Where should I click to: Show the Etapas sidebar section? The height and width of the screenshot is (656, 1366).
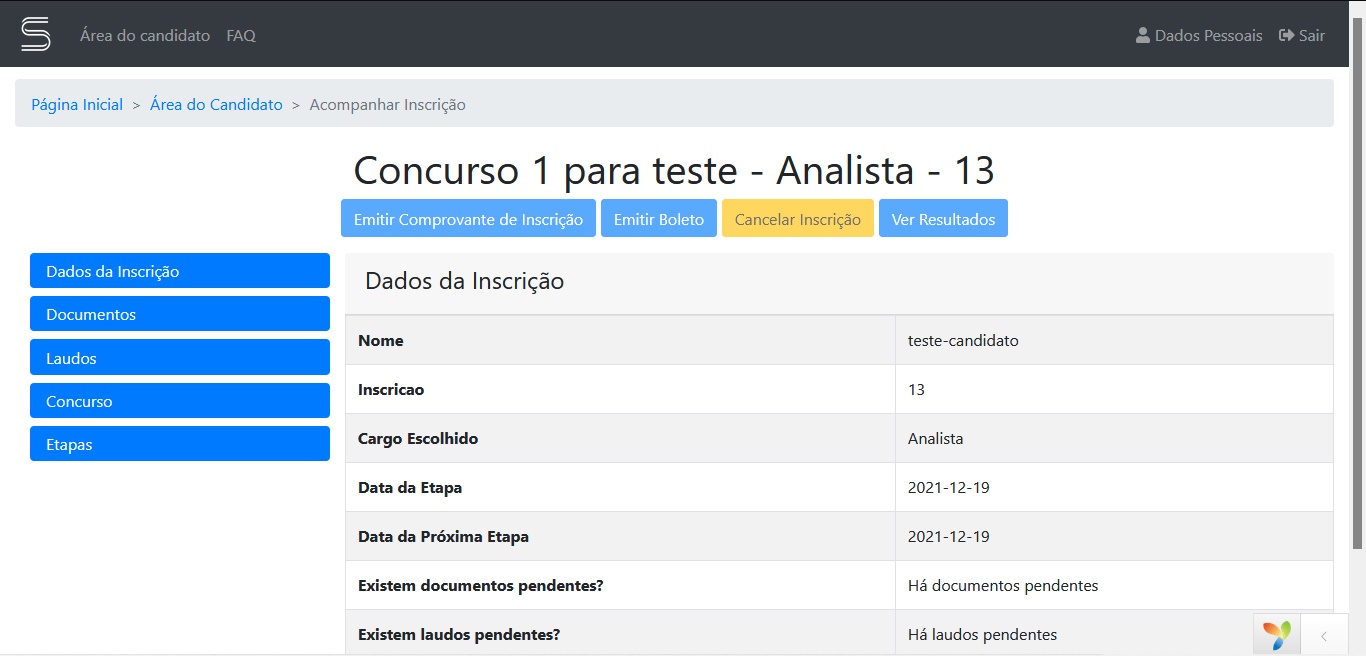point(180,444)
